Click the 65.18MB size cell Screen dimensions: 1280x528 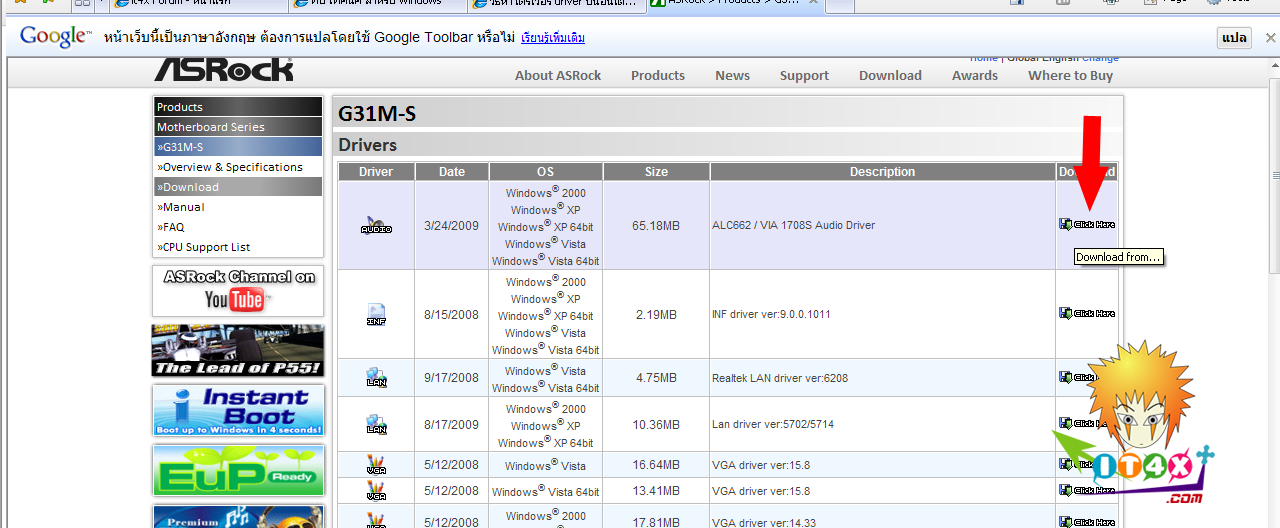point(656,226)
